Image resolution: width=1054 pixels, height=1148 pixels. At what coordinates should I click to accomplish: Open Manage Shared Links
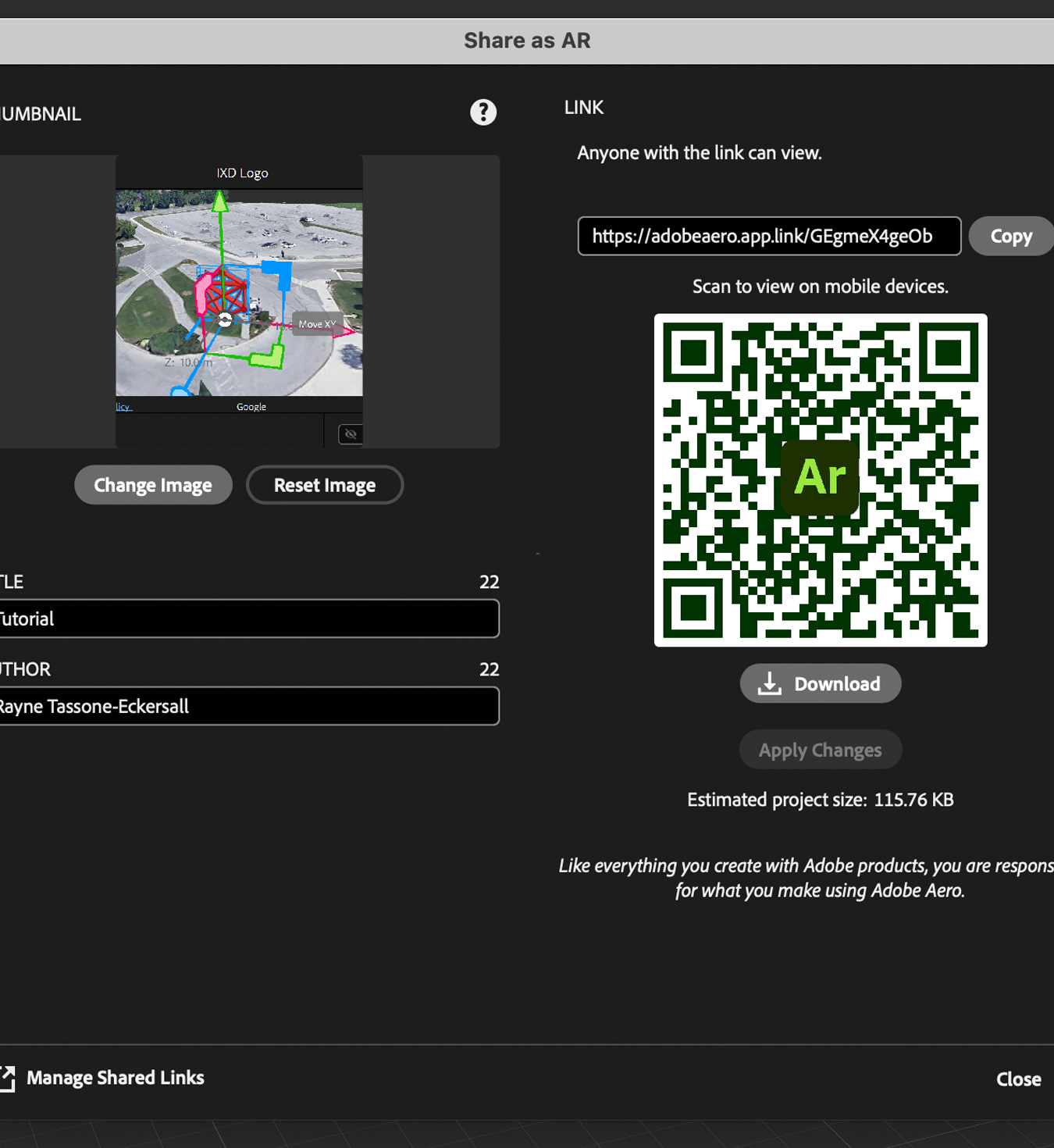[x=115, y=1078]
